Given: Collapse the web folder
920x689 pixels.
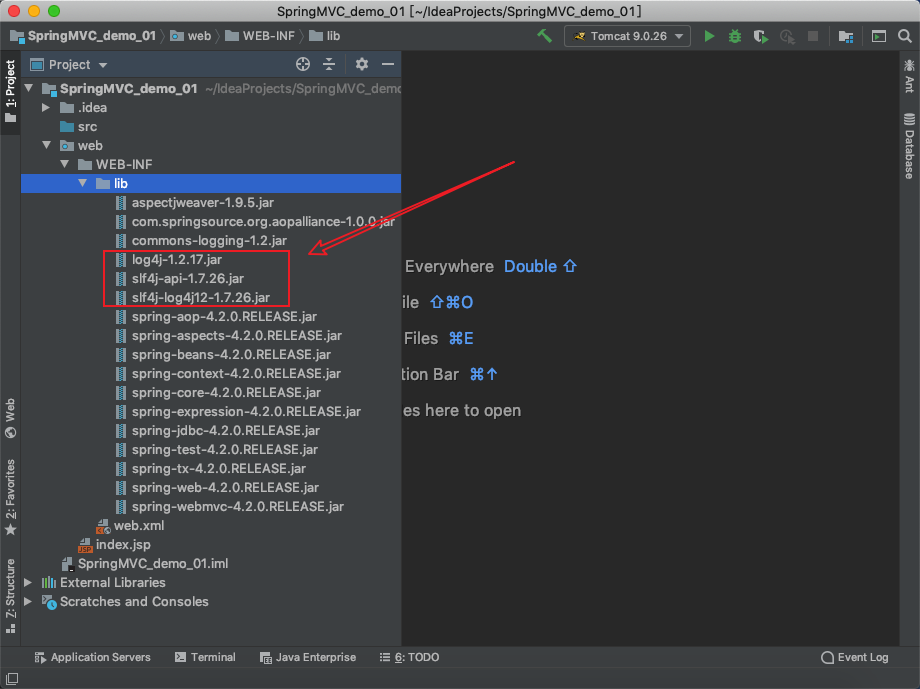Looking at the screenshot, I should [x=46, y=145].
